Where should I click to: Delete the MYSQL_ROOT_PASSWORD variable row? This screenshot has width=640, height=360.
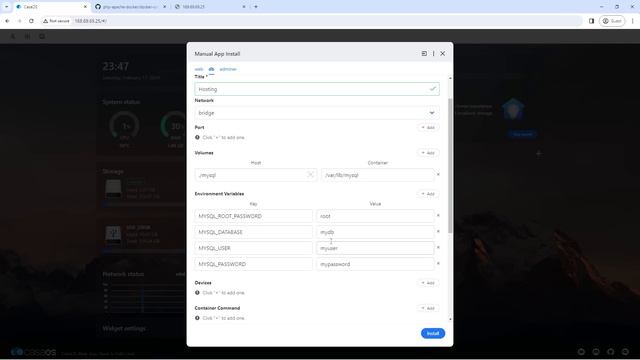tap(438, 216)
